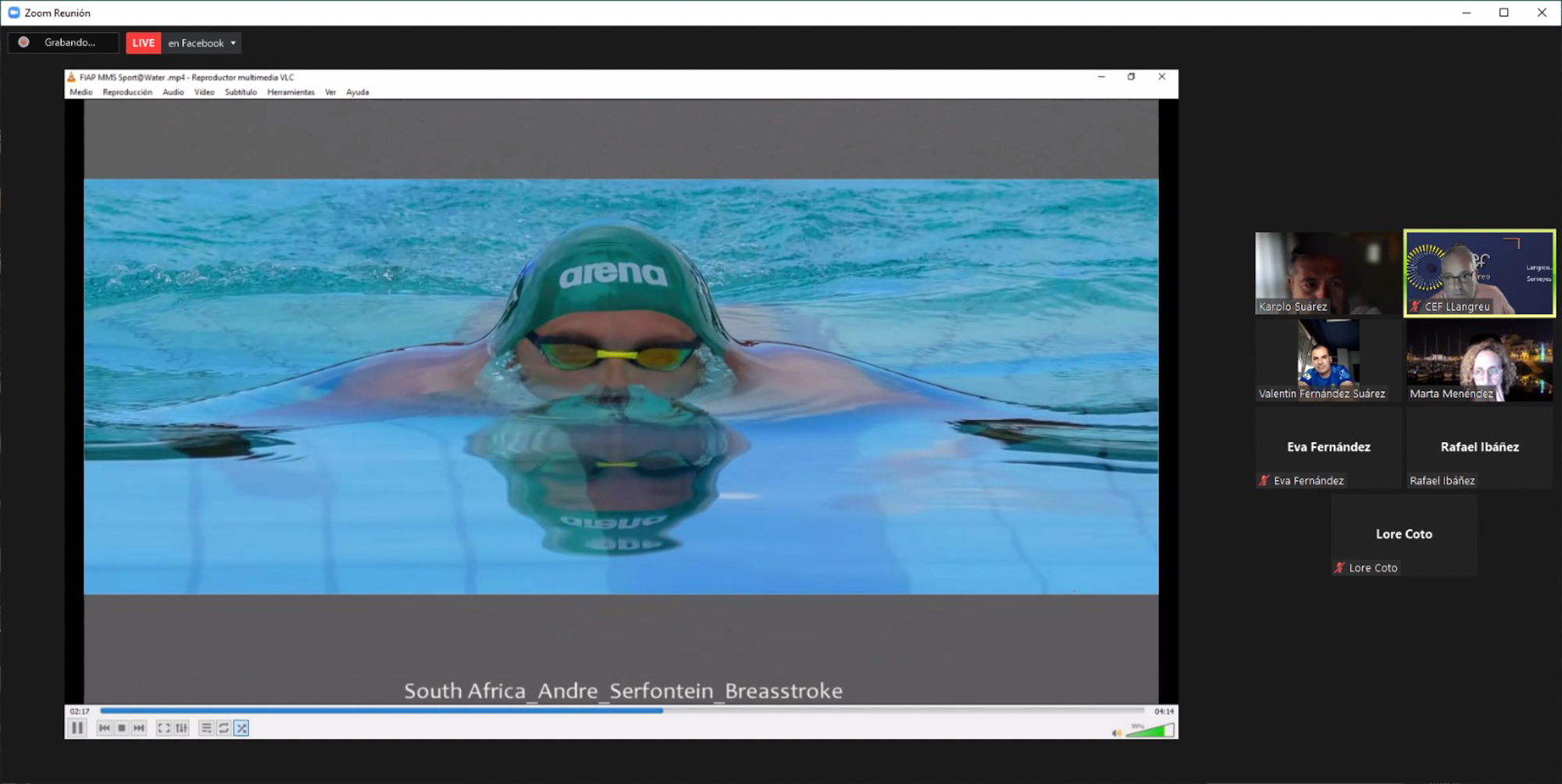The width and height of the screenshot is (1562, 784).
Task: Open the Ver menu in VLC
Action: point(330,92)
